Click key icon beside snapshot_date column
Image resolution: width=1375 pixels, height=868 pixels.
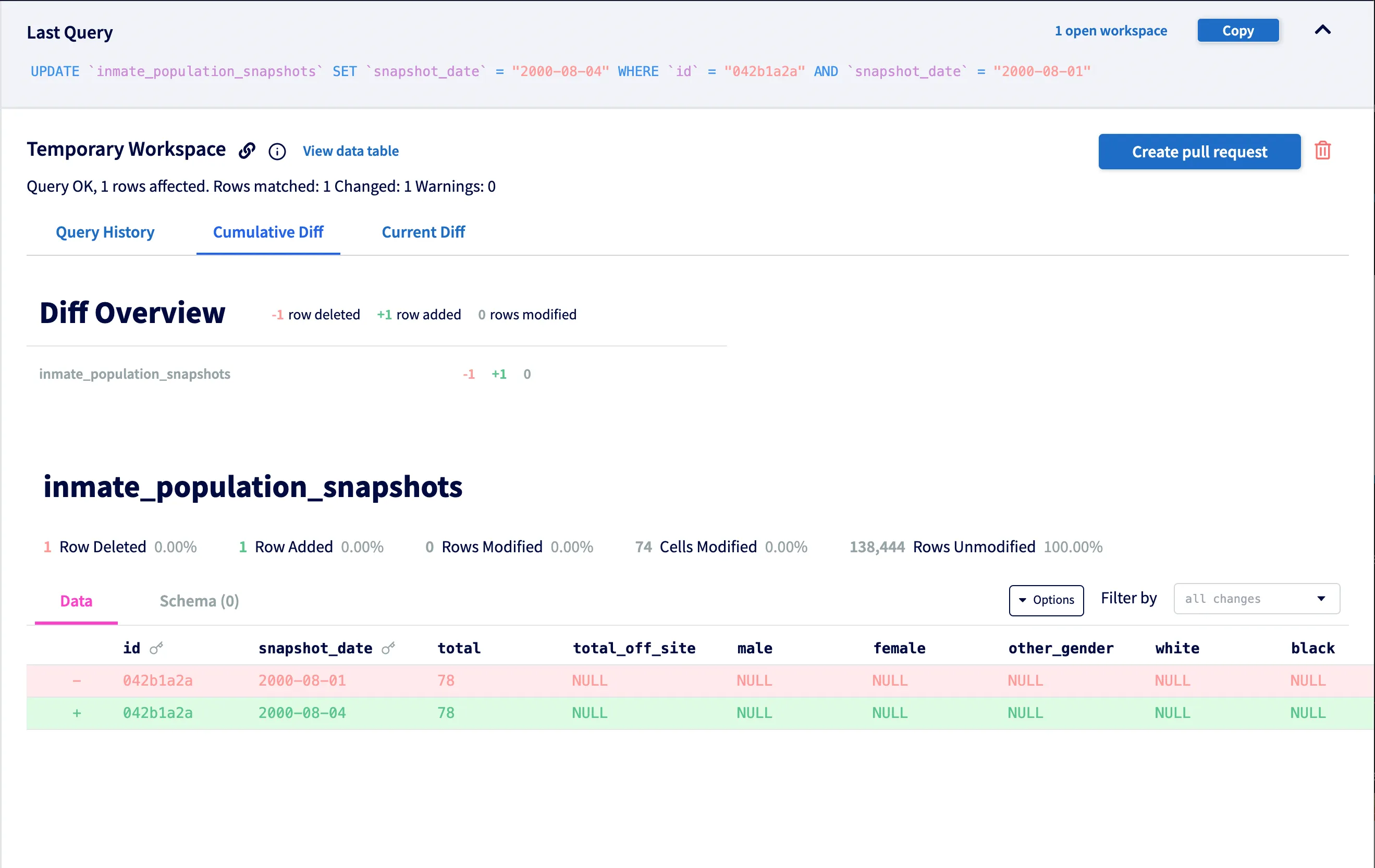click(388, 648)
